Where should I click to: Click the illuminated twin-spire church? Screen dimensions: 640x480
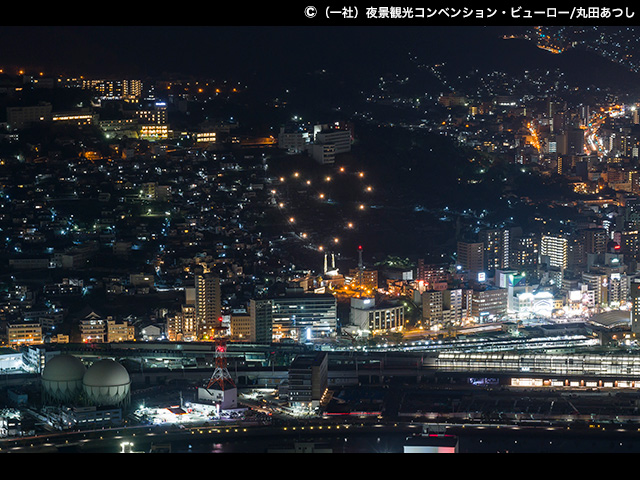pos(329,265)
